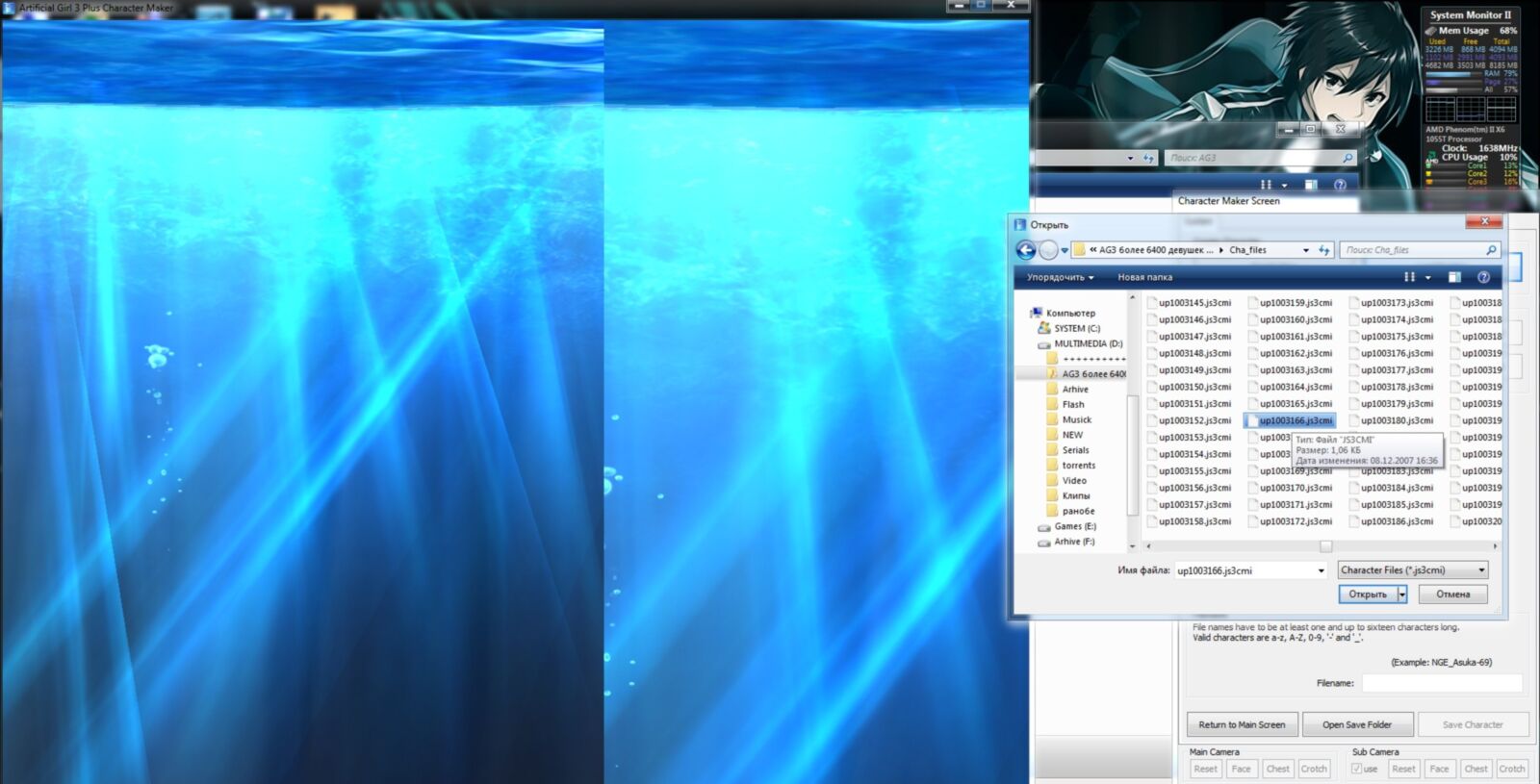Open the Character Files (*.js3cmi) type dropdown
This screenshot has height=784, width=1540.
tap(1412, 570)
